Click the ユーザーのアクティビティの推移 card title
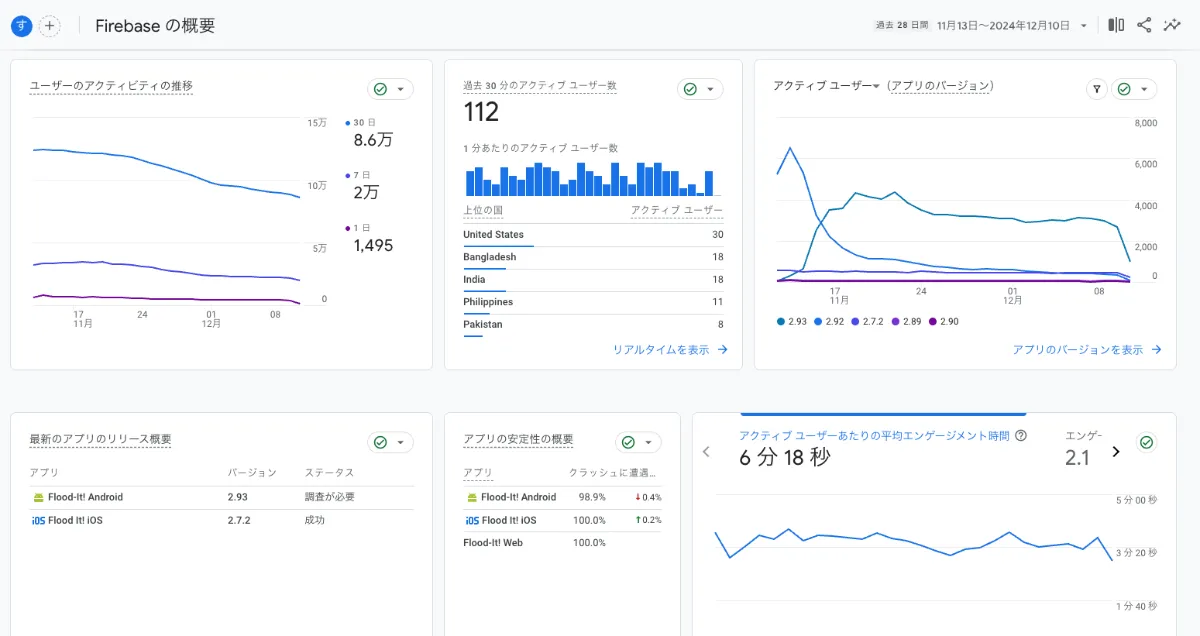Screen dimensions: 1200x636 coord(111,86)
